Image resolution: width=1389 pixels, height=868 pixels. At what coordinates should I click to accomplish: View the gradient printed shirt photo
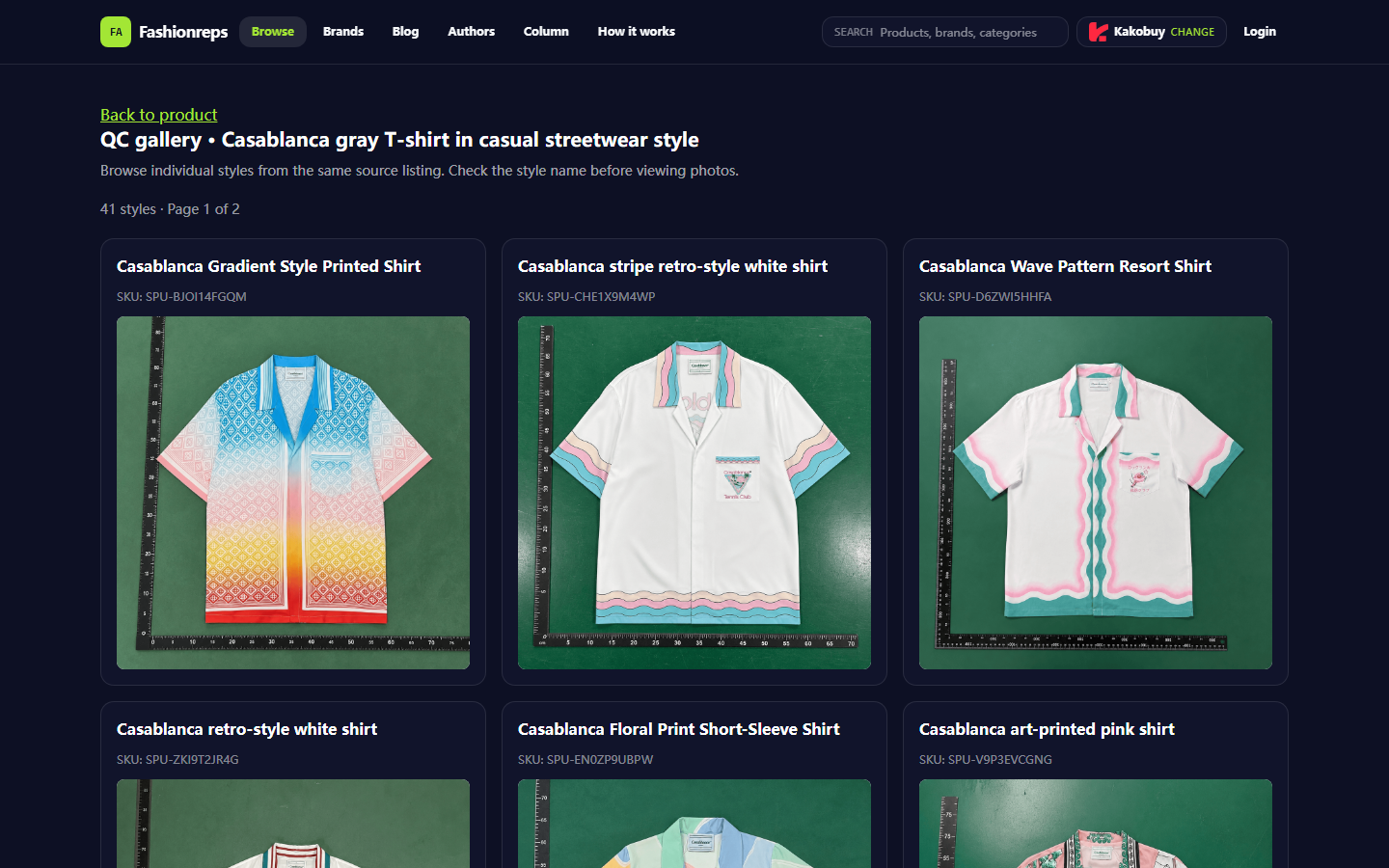[x=293, y=493]
